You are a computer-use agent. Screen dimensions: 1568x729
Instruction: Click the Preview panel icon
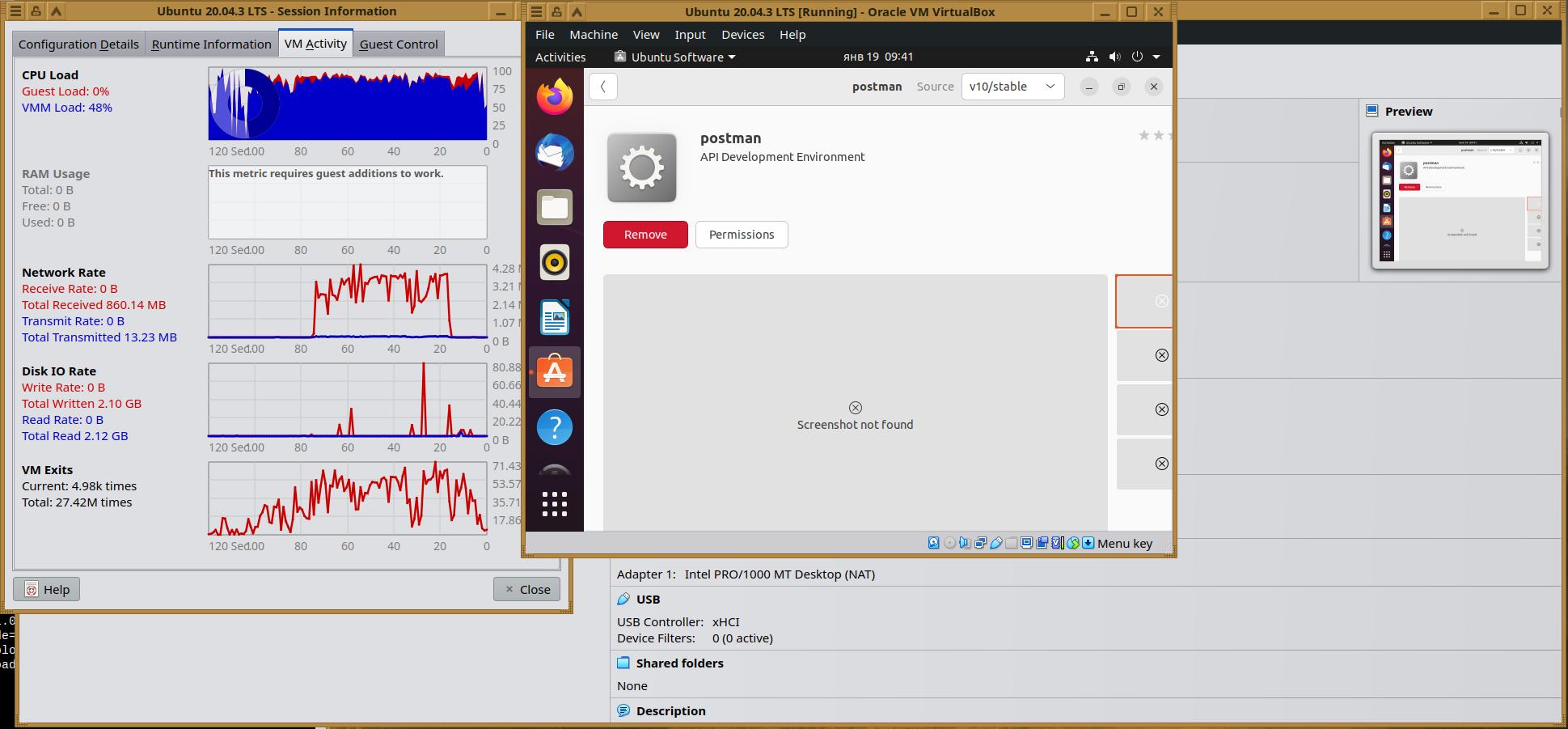[1372, 111]
